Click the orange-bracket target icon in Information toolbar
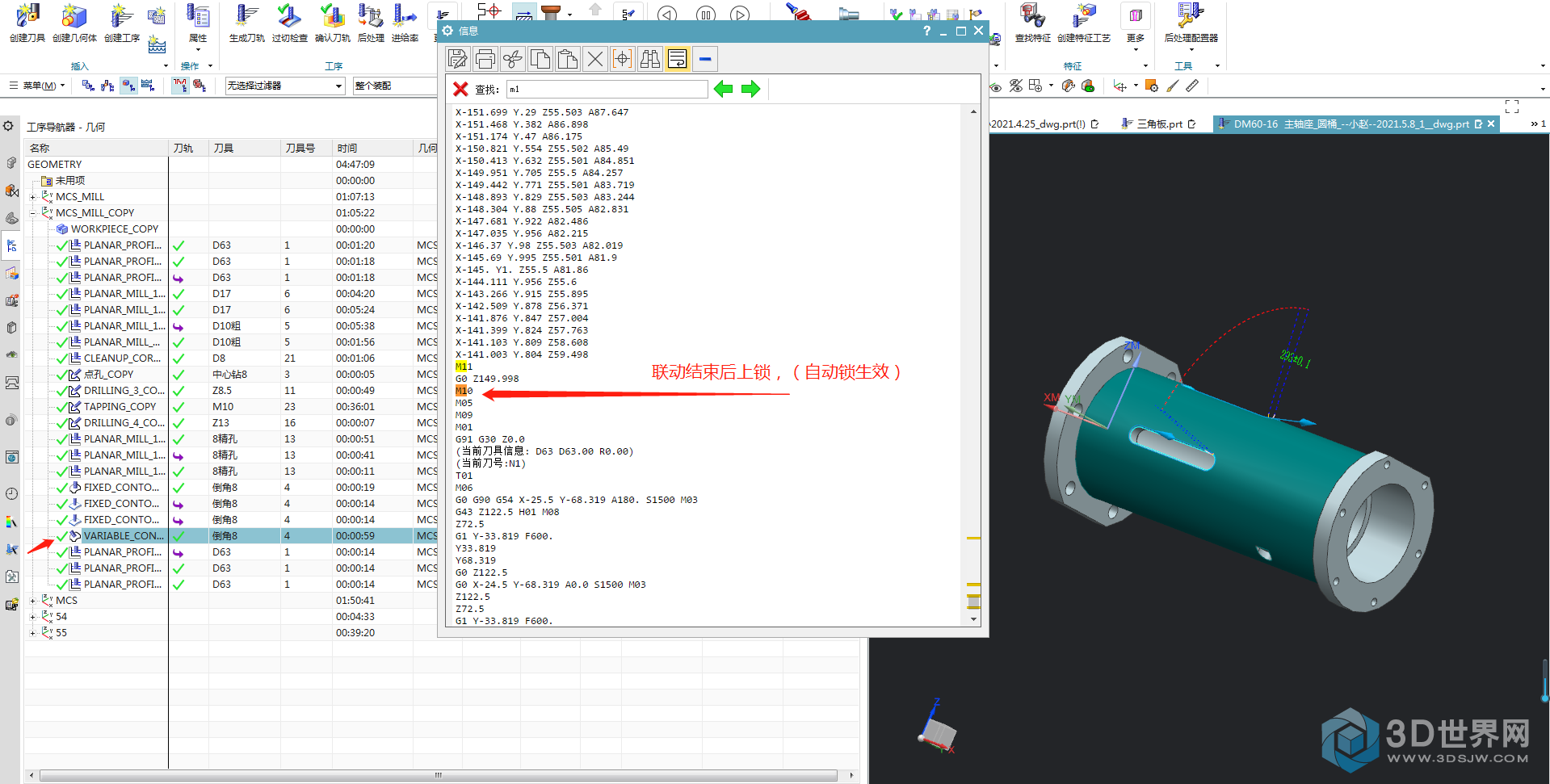The image size is (1550, 784). coord(623,59)
